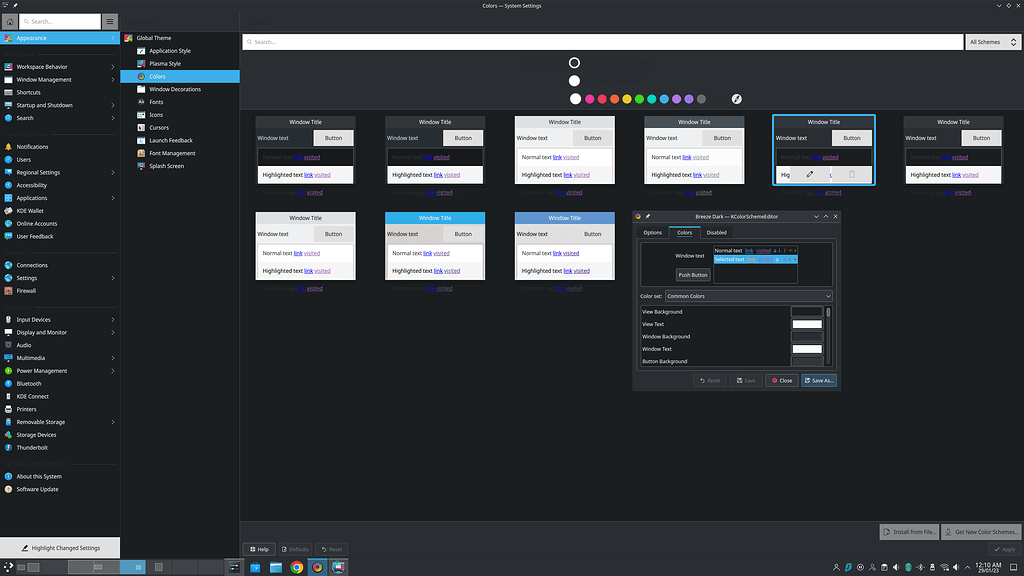Switch to the Options tab in KColorSchemeEditor
This screenshot has width=1024, height=576.
(652, 232)
